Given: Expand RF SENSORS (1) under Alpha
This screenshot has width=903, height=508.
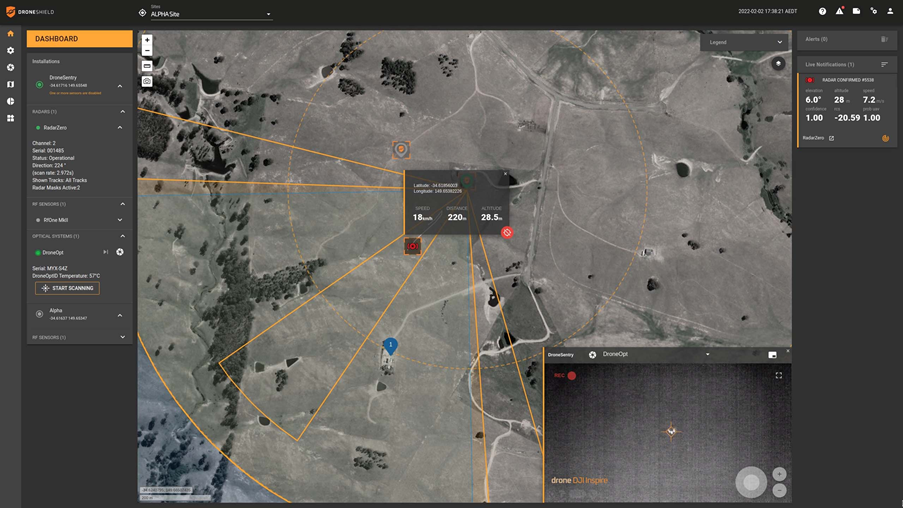Looking at the screenshot, I should pyautogui.click(x=122, y=337).
